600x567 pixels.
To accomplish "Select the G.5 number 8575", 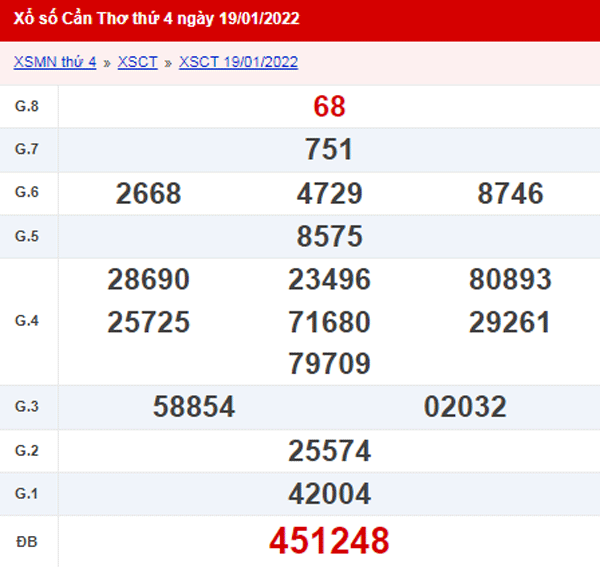I will [329, 236].
